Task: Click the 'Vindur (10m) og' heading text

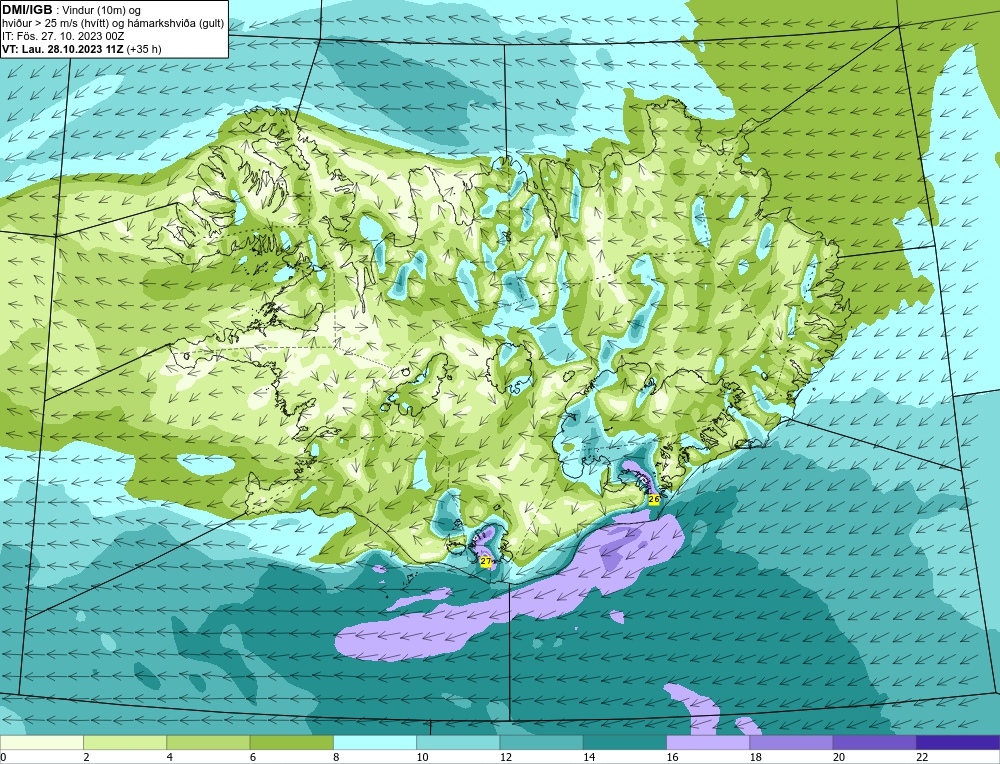Action: click(x=102, y=10)
